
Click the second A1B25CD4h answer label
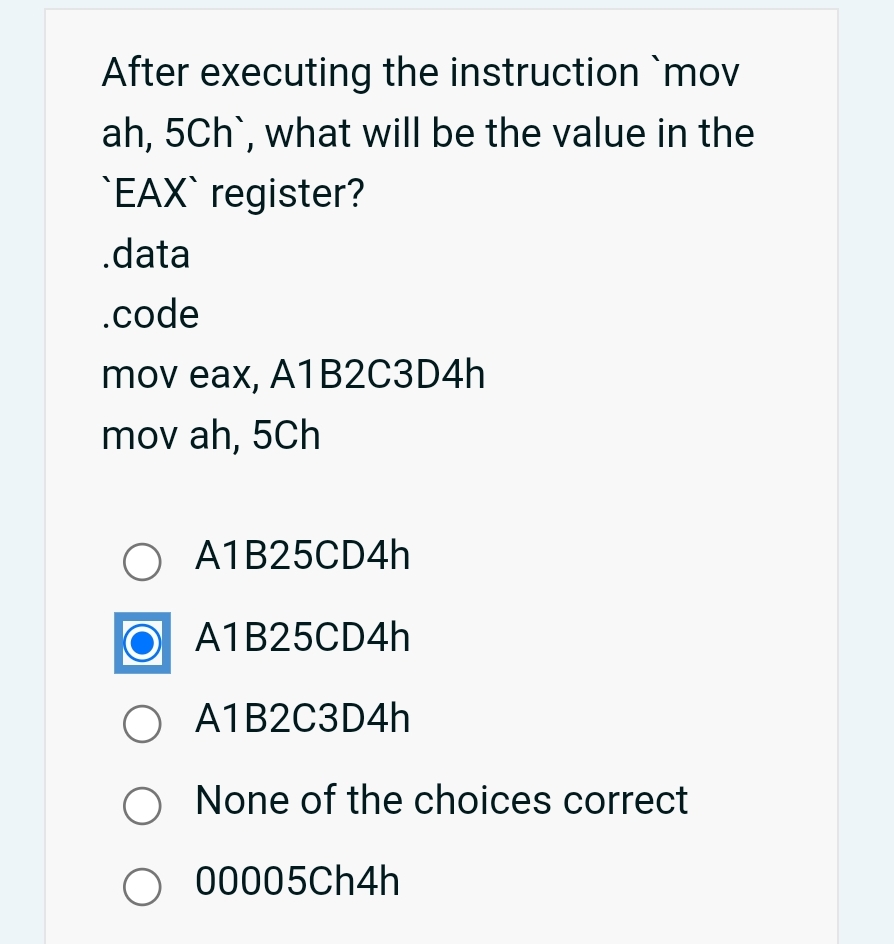302,638
